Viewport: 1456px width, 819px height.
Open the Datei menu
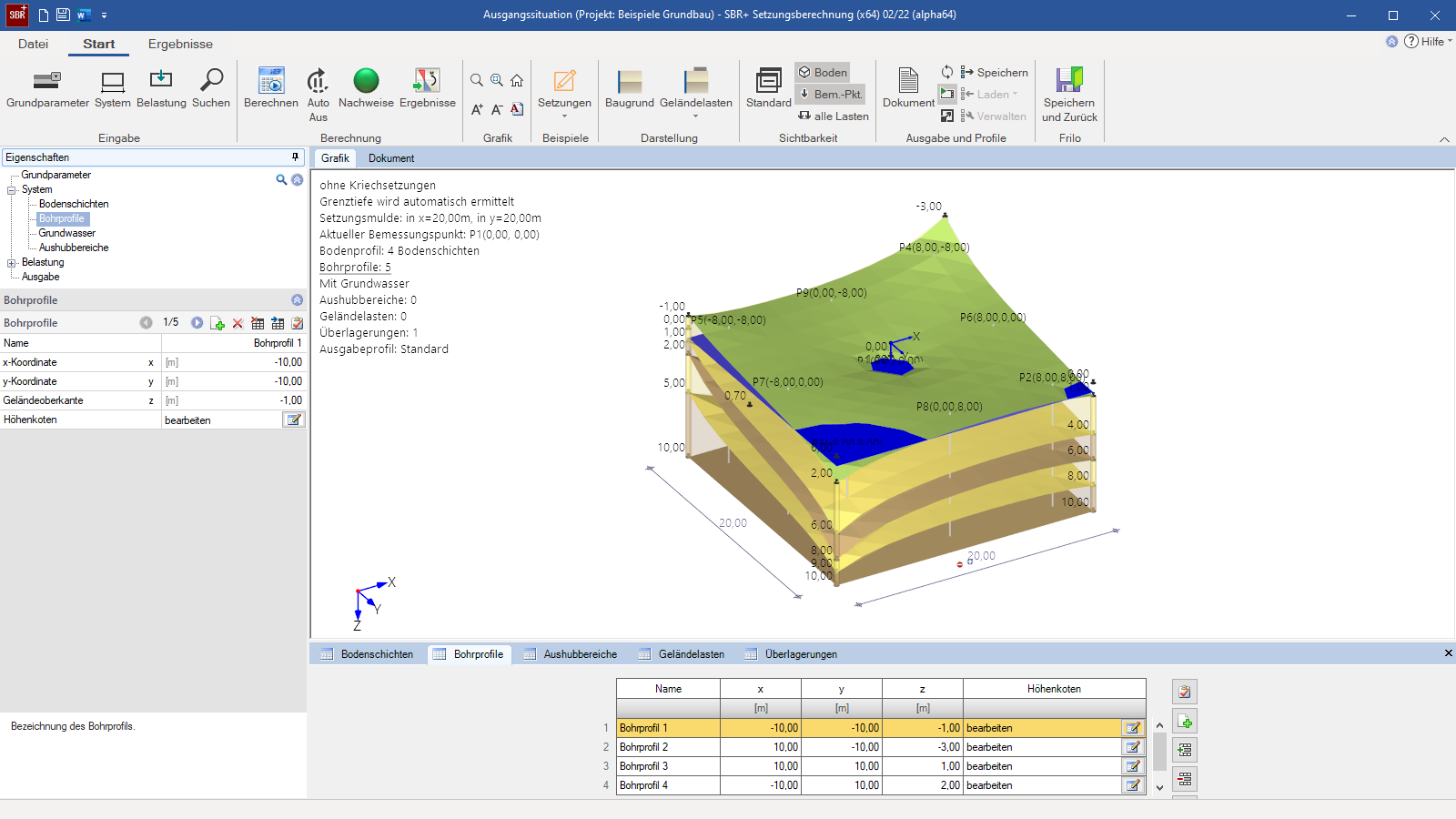tap(33, 44)
